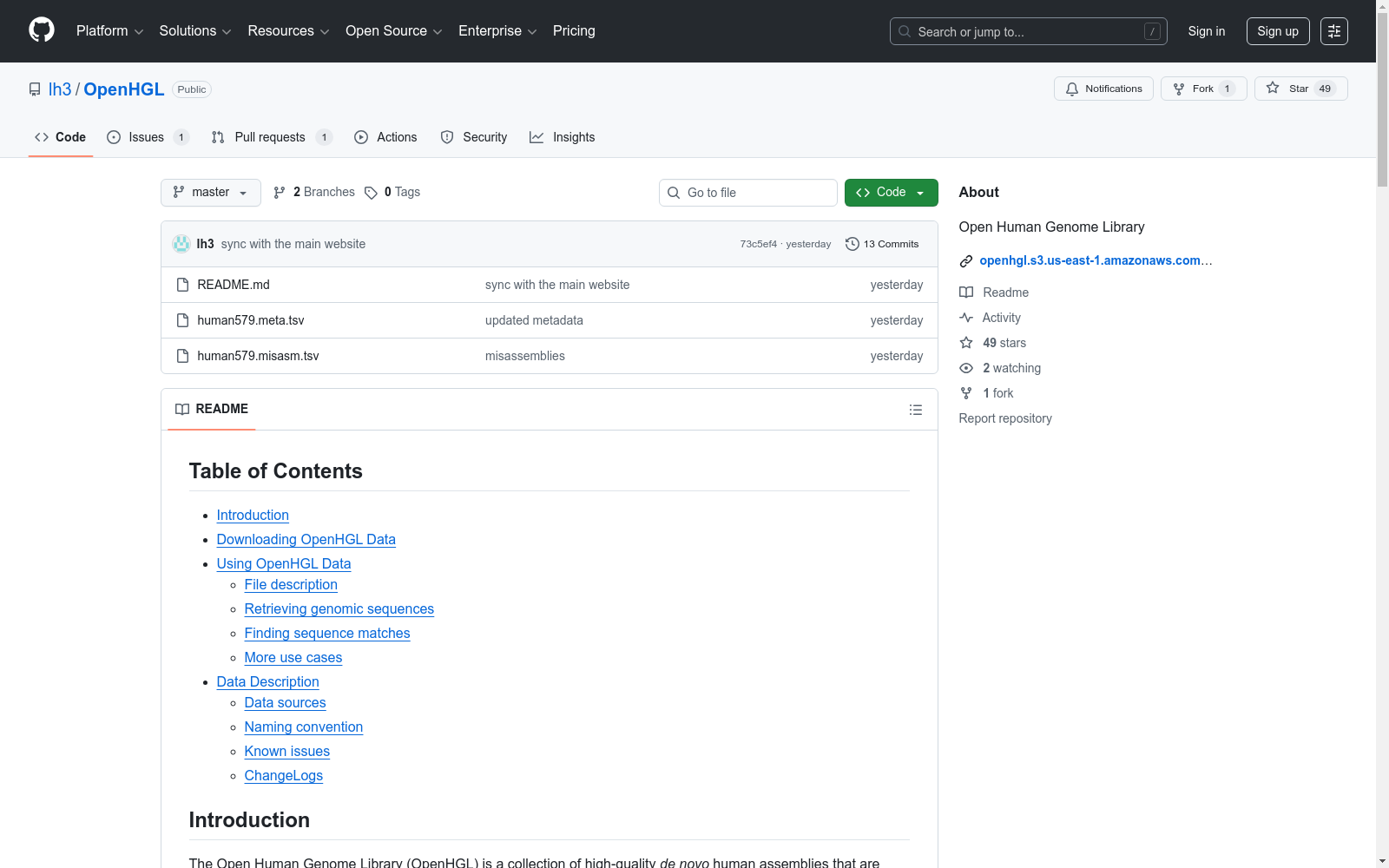
Task: Click the book icon on the README tab
Action: tap(182, 409)
